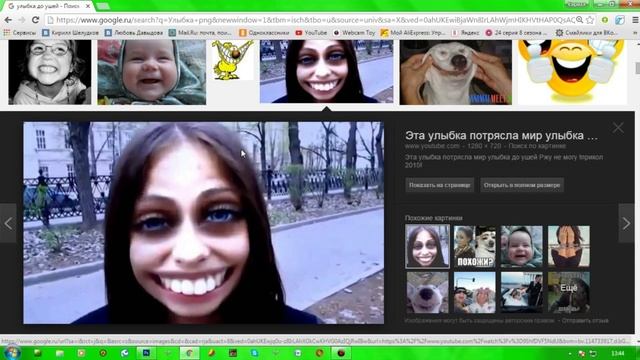The image size is (640, 360).
Task: Click Отправить отзыв feedback link
Action: [x=585, y=321]
